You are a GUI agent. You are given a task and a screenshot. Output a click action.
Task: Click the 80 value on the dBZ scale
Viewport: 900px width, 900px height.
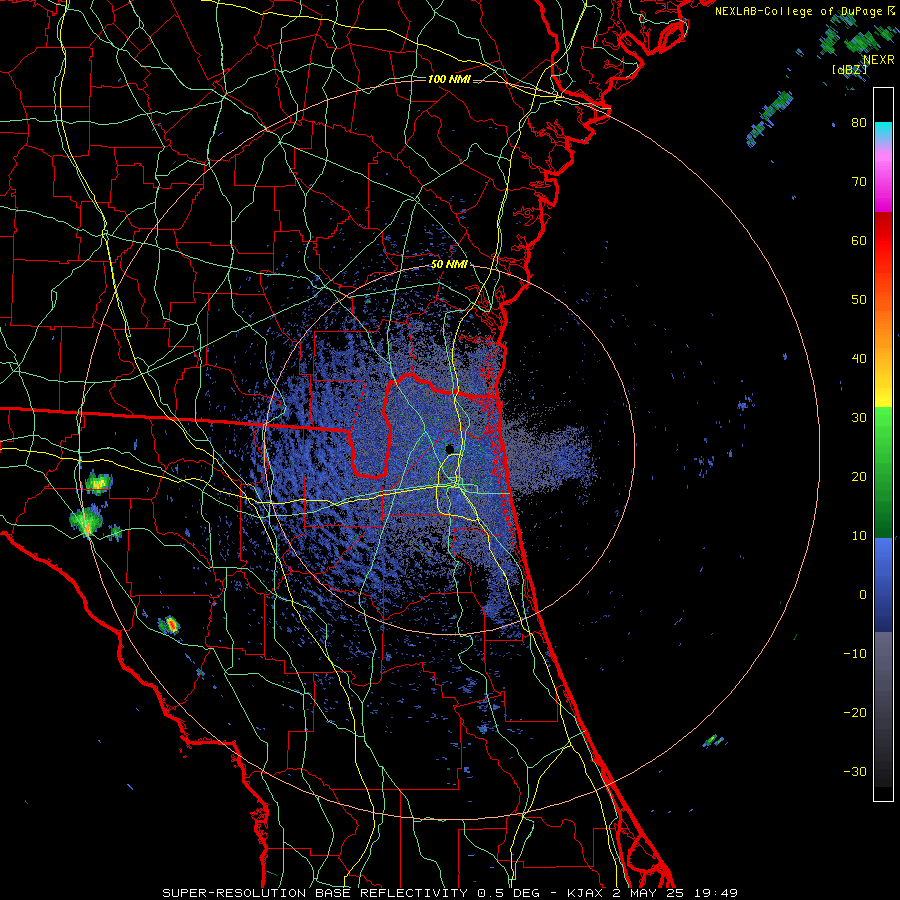[x=859, y=122]
